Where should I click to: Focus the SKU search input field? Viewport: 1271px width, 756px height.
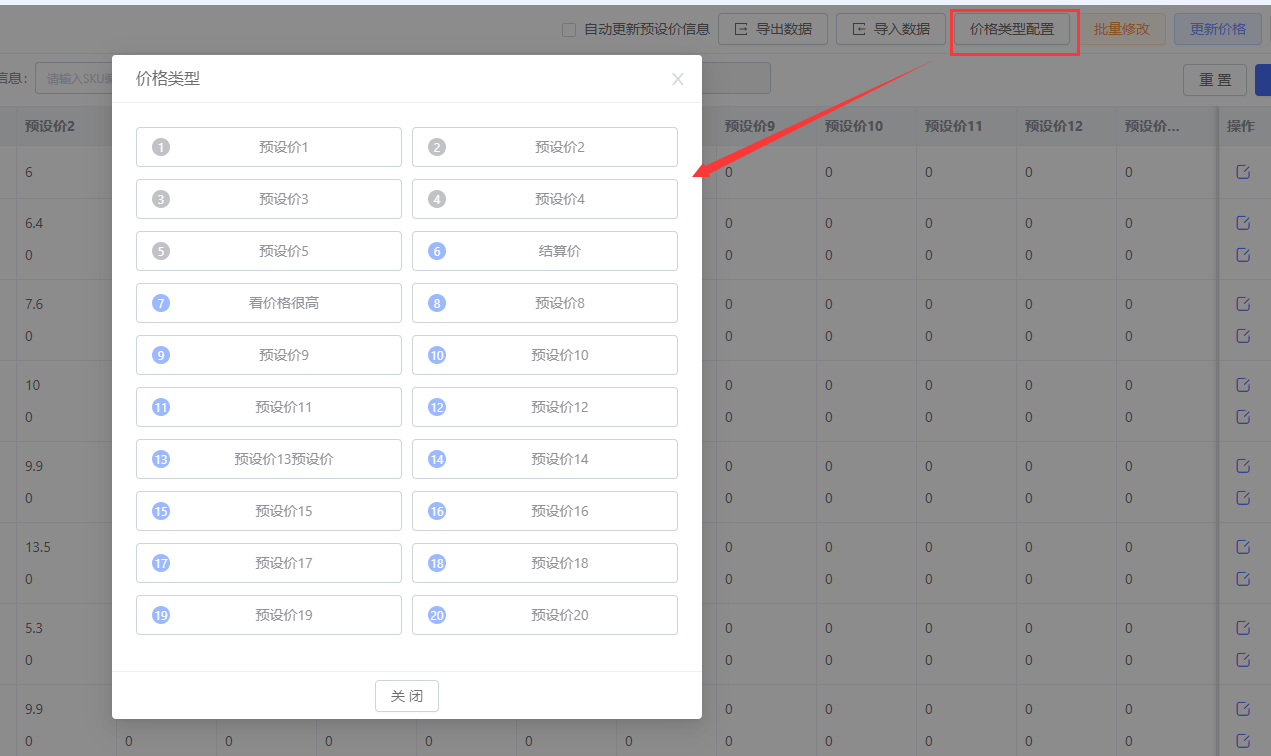[x=74, y=78]
